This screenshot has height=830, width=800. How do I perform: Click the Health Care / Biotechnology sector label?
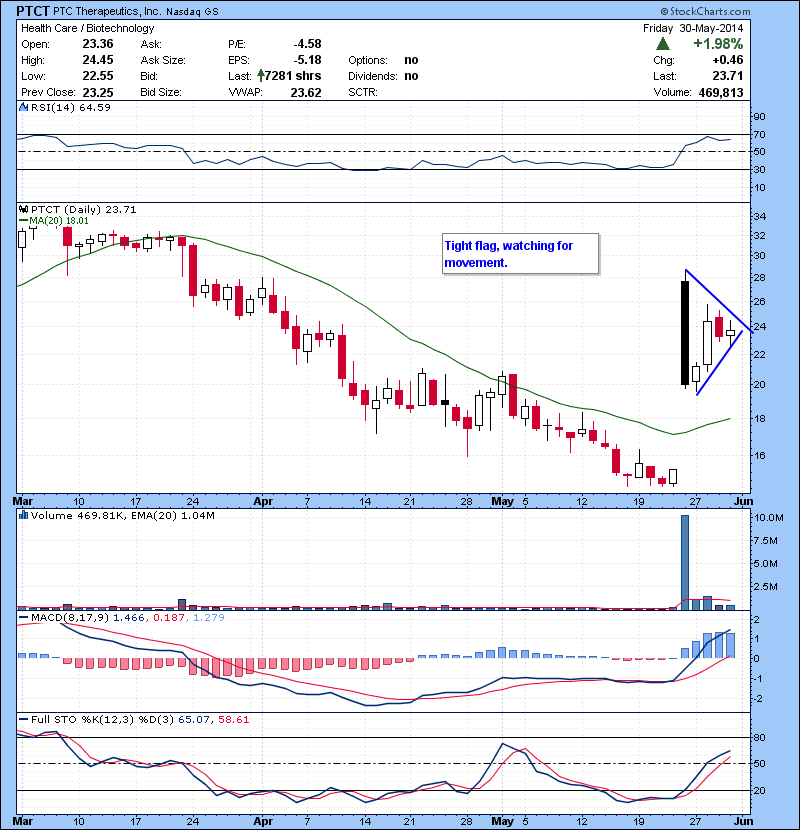point(87,28)
